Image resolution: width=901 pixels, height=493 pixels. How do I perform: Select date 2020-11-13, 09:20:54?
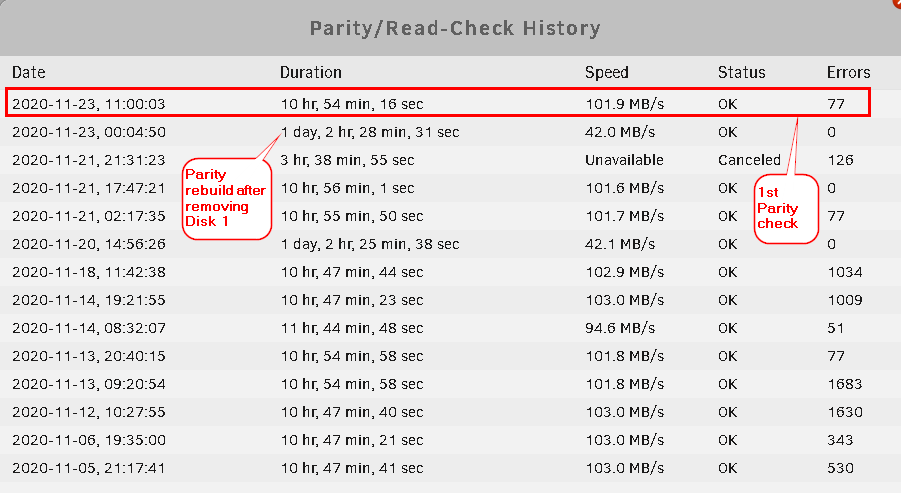pos(88,384)
